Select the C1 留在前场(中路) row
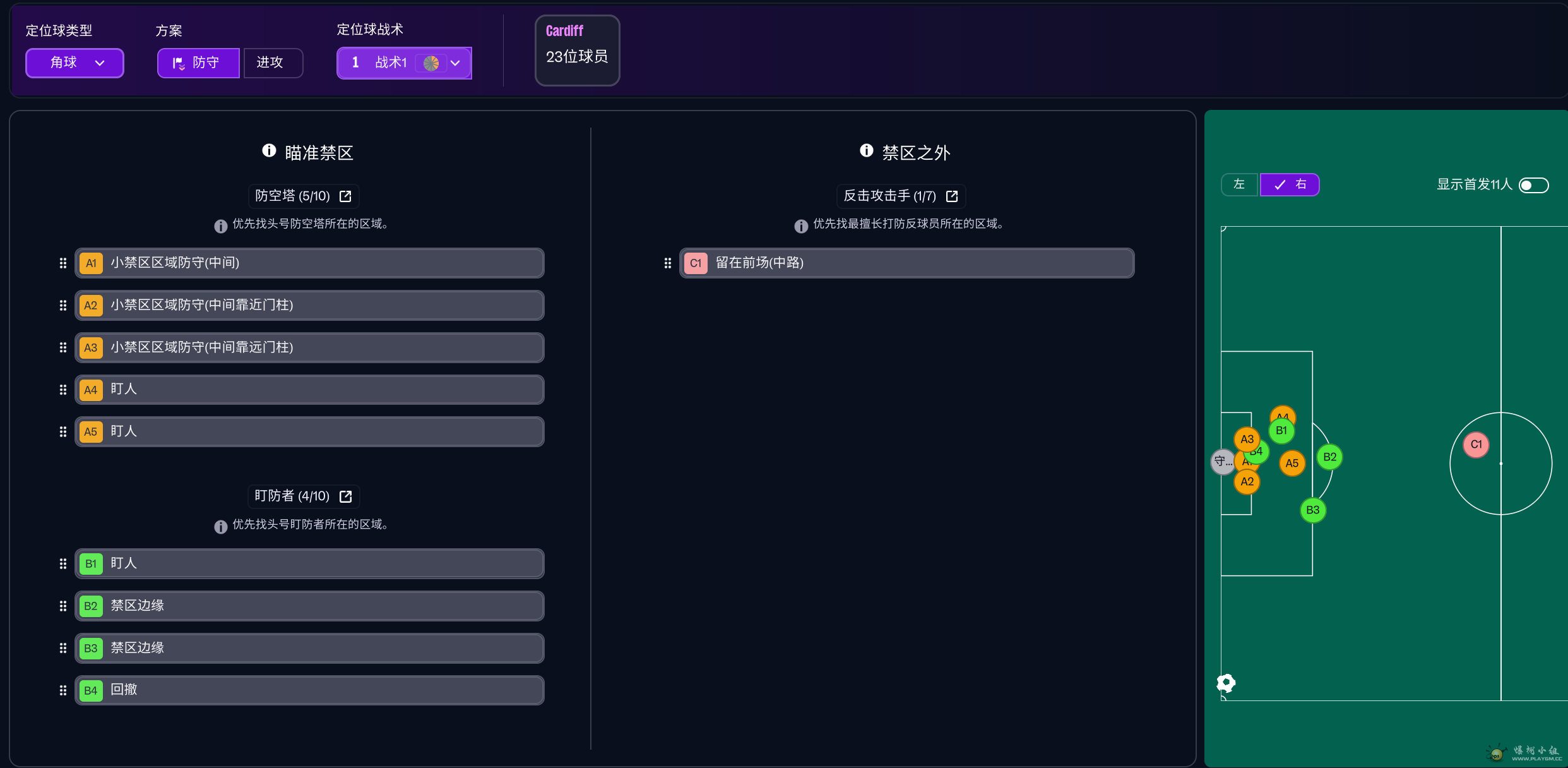 click(x=906, y=263)
